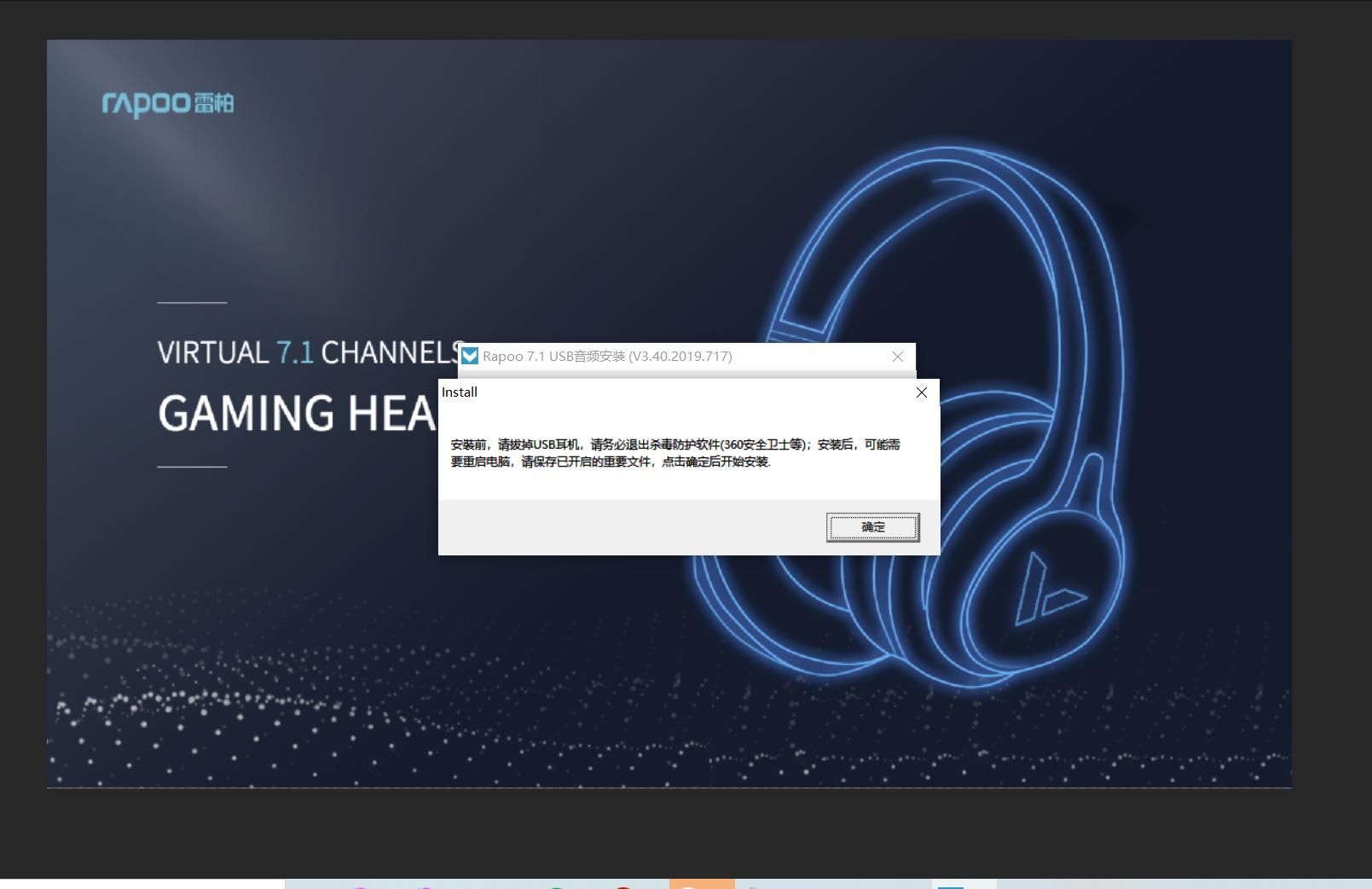The width and height of the screenshot is (1372, 889).
Task: Click the red browser icon on the taskbar
Action: tap(623, 886)
